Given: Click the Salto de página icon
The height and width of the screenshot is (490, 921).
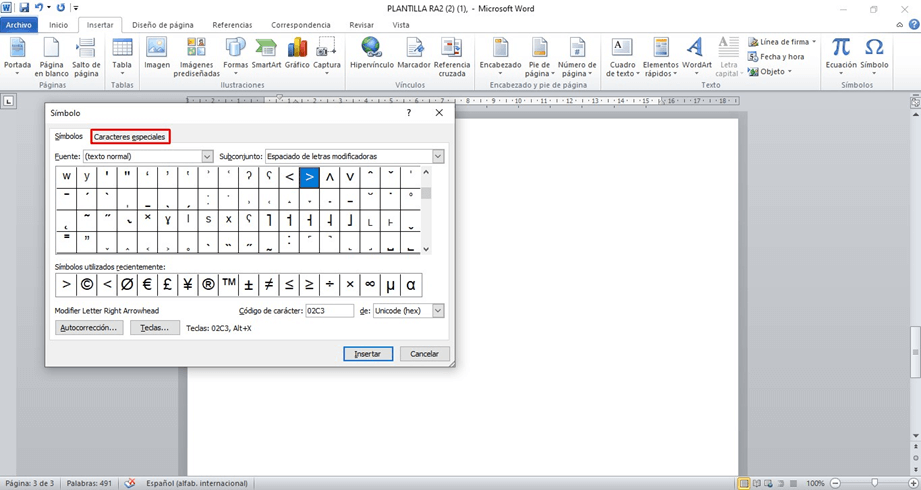Looking at the screenshot, I should [x=86, y=47].
